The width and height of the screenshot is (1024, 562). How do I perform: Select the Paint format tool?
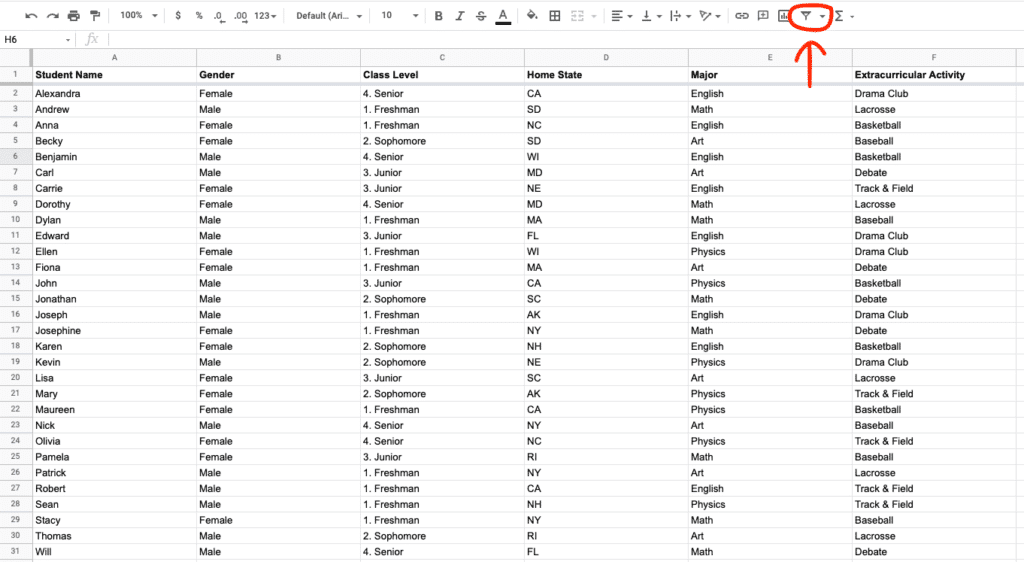(95, 16)
